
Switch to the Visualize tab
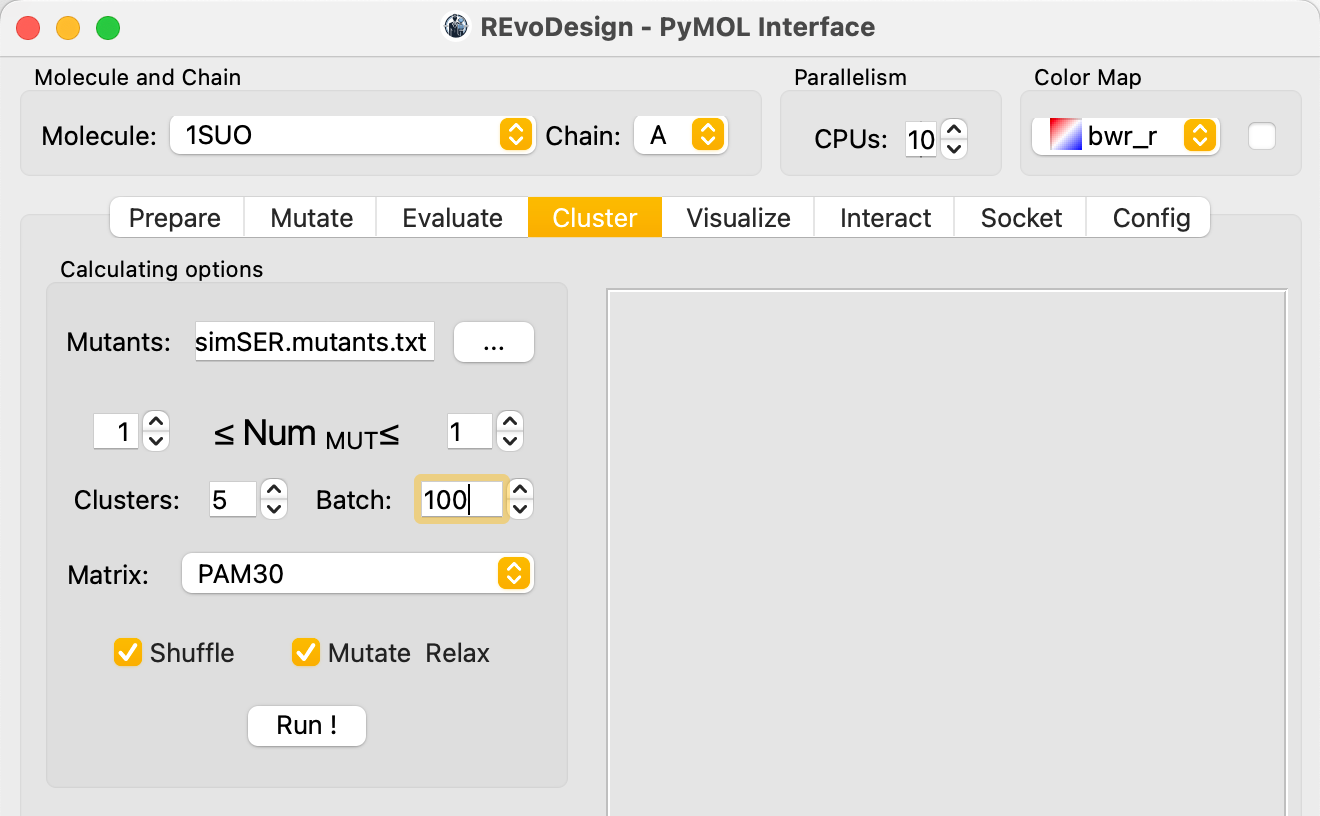(x=739, y=218)
